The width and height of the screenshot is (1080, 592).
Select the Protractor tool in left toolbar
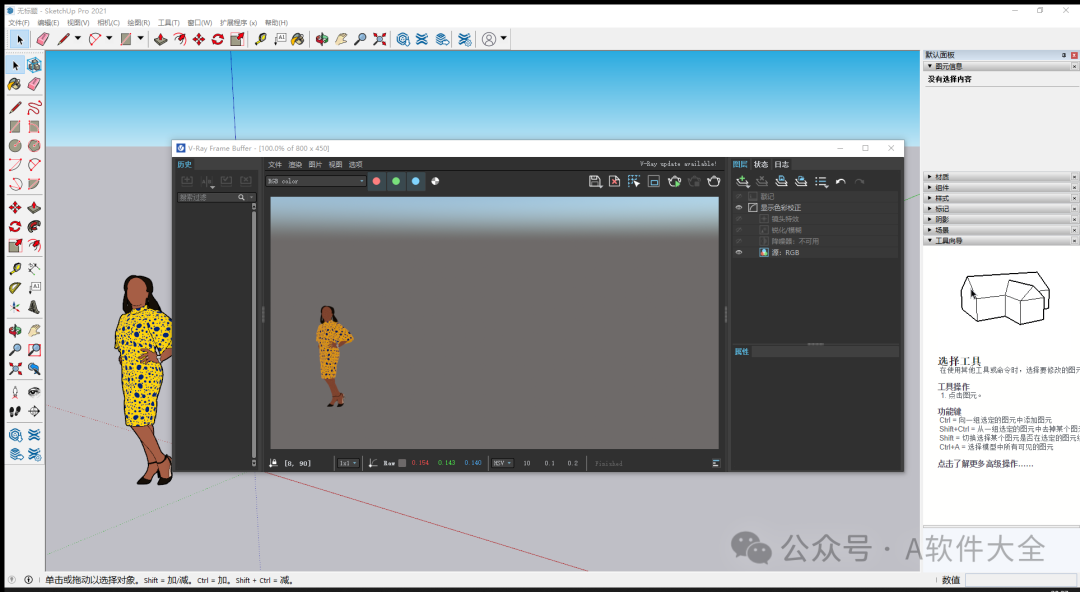coord(14,287)
